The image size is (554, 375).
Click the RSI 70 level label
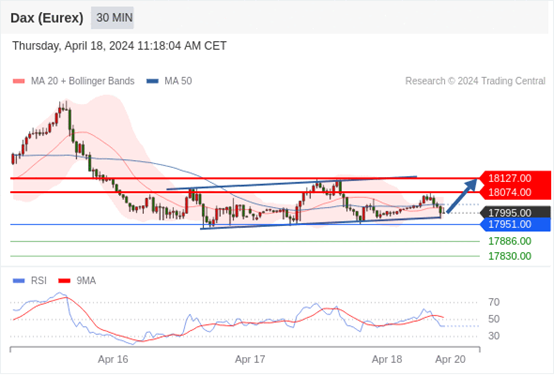[494, 303]
